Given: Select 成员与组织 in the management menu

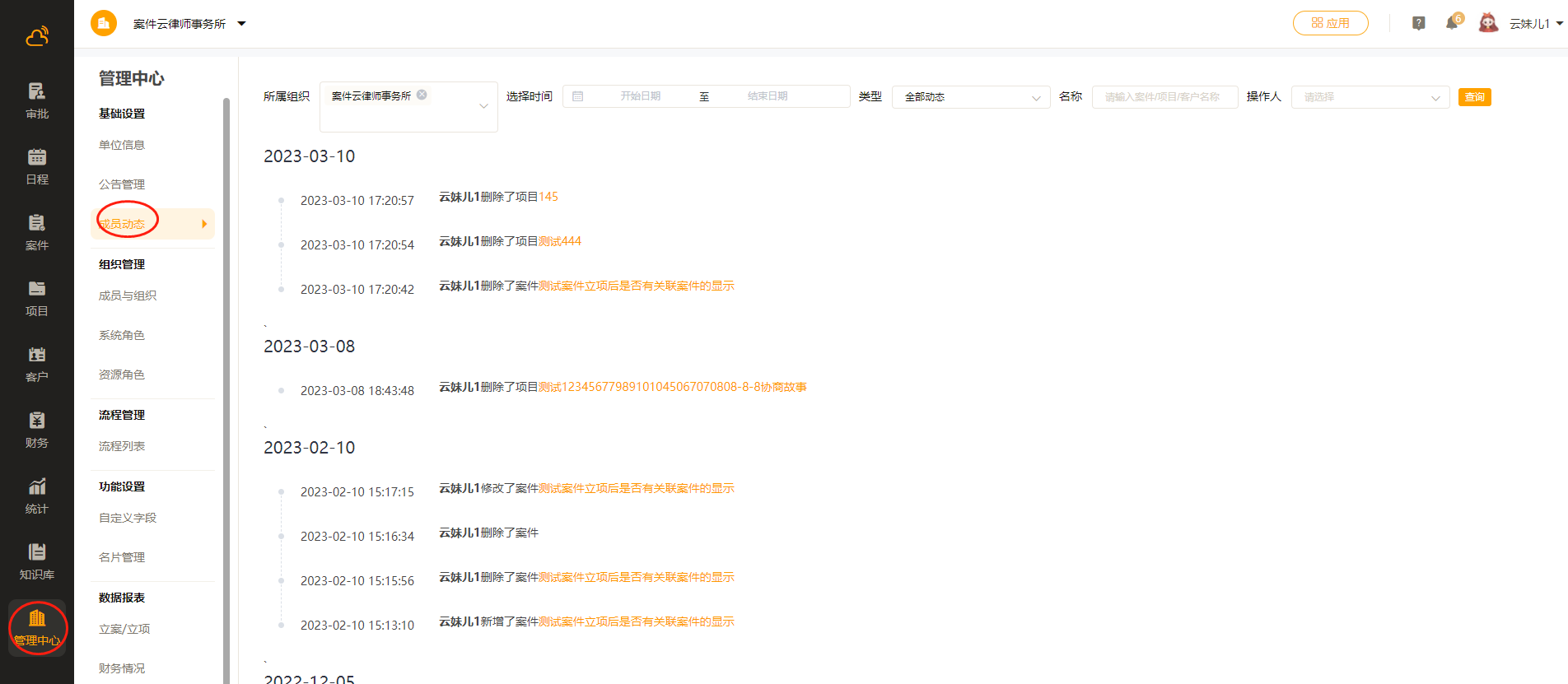Looking at the screenshot, I should tap(128, 295).
